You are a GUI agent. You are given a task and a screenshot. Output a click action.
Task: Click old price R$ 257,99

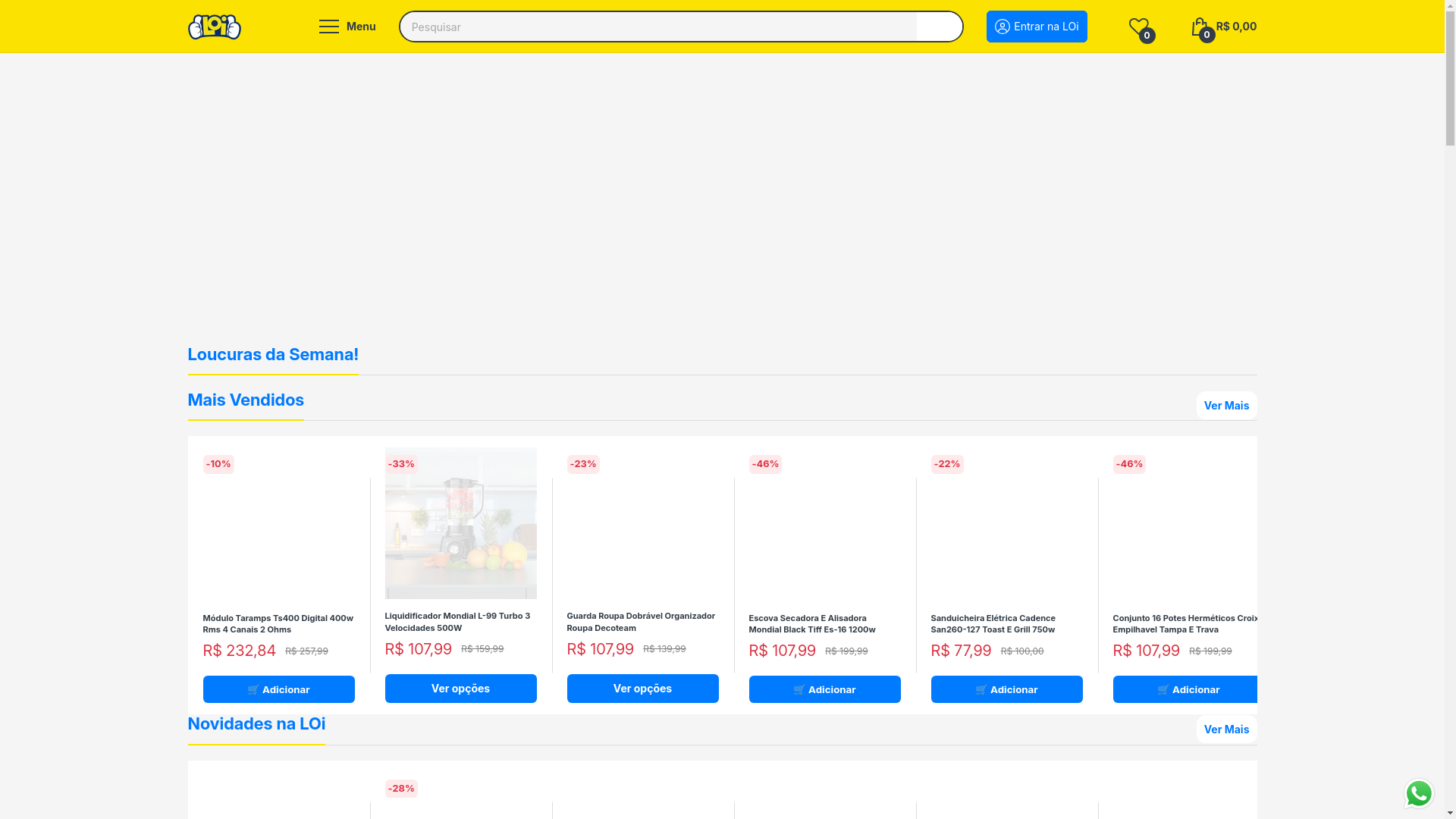pos(306,651)
